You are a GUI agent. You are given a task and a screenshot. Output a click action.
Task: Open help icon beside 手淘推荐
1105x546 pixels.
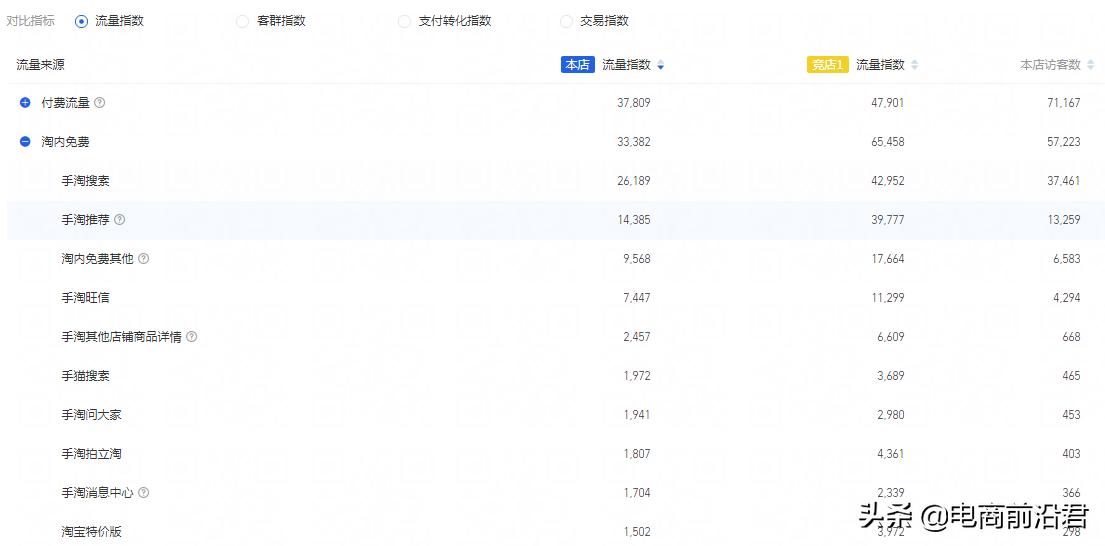click(x=120, y=220)
